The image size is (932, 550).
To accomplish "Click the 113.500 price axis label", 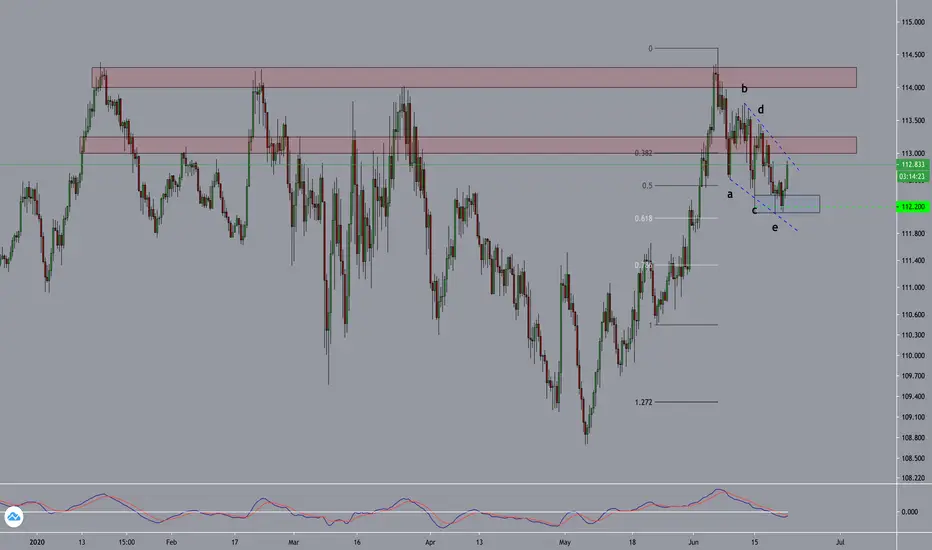I will [912, 120].
